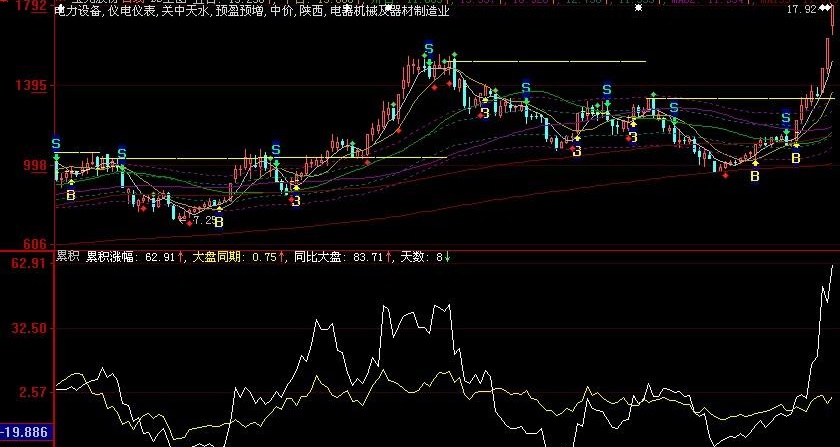Select the 陕西 region tag
Viewport: 840px width, 447px height.
pos(312,11)
